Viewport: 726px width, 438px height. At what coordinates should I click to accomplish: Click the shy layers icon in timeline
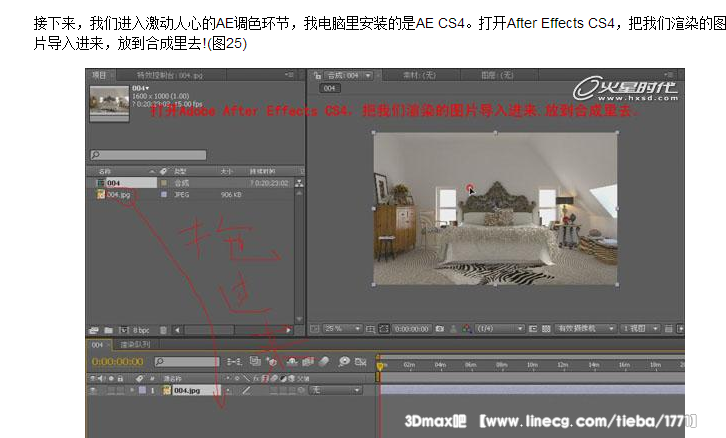pyautogui.click(x=292, y=361)
